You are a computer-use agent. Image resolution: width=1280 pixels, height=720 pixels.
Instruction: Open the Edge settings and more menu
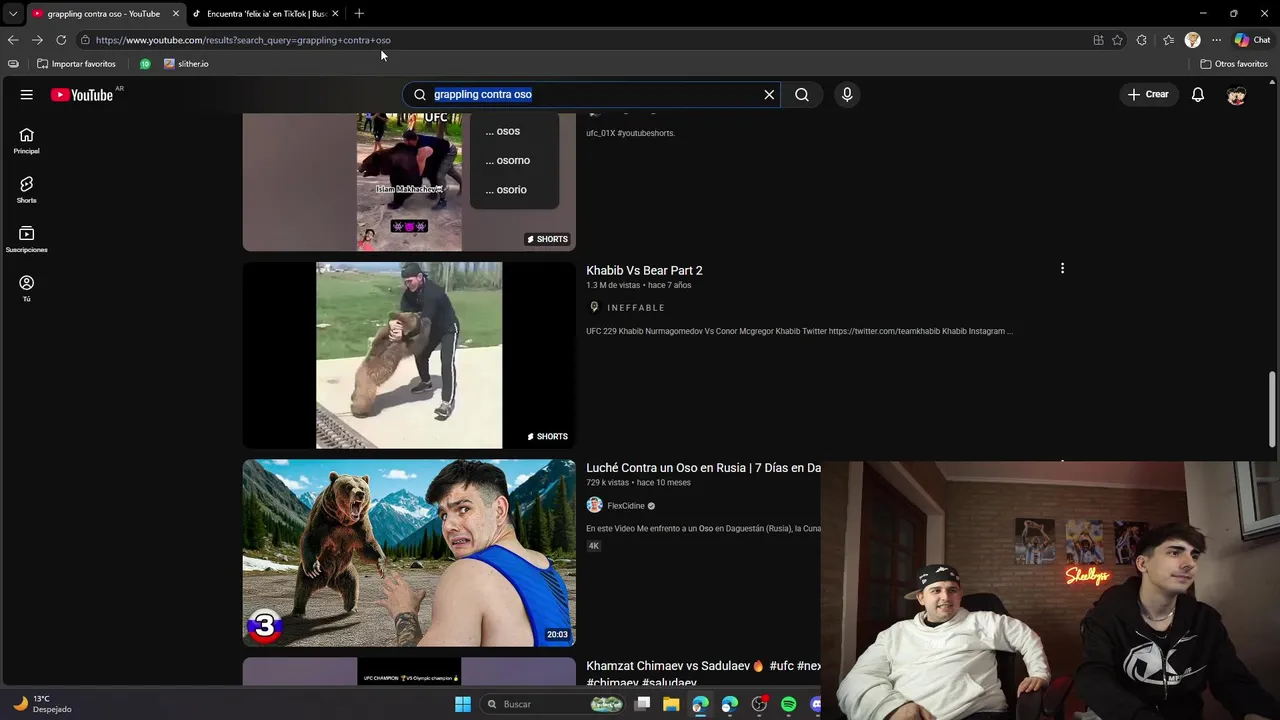pos(1216,40)
